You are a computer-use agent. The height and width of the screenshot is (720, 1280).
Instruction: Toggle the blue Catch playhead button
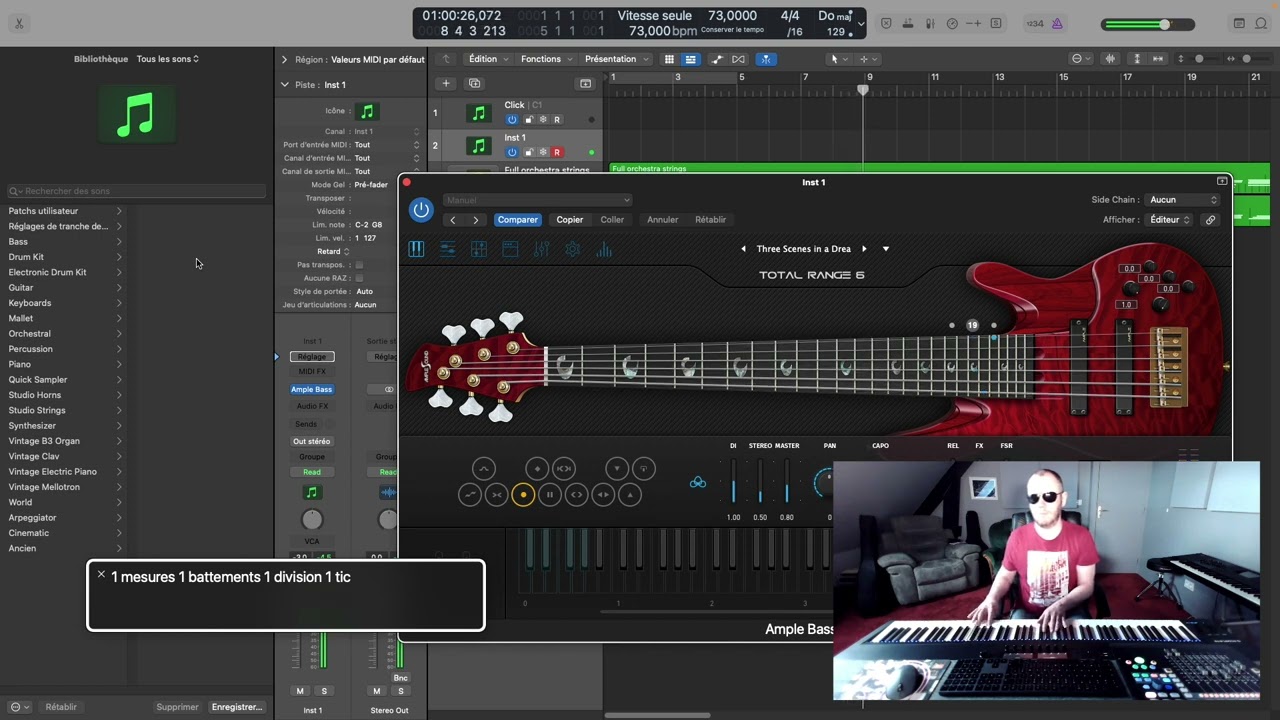pyautogui.click(x=765, y=59)
